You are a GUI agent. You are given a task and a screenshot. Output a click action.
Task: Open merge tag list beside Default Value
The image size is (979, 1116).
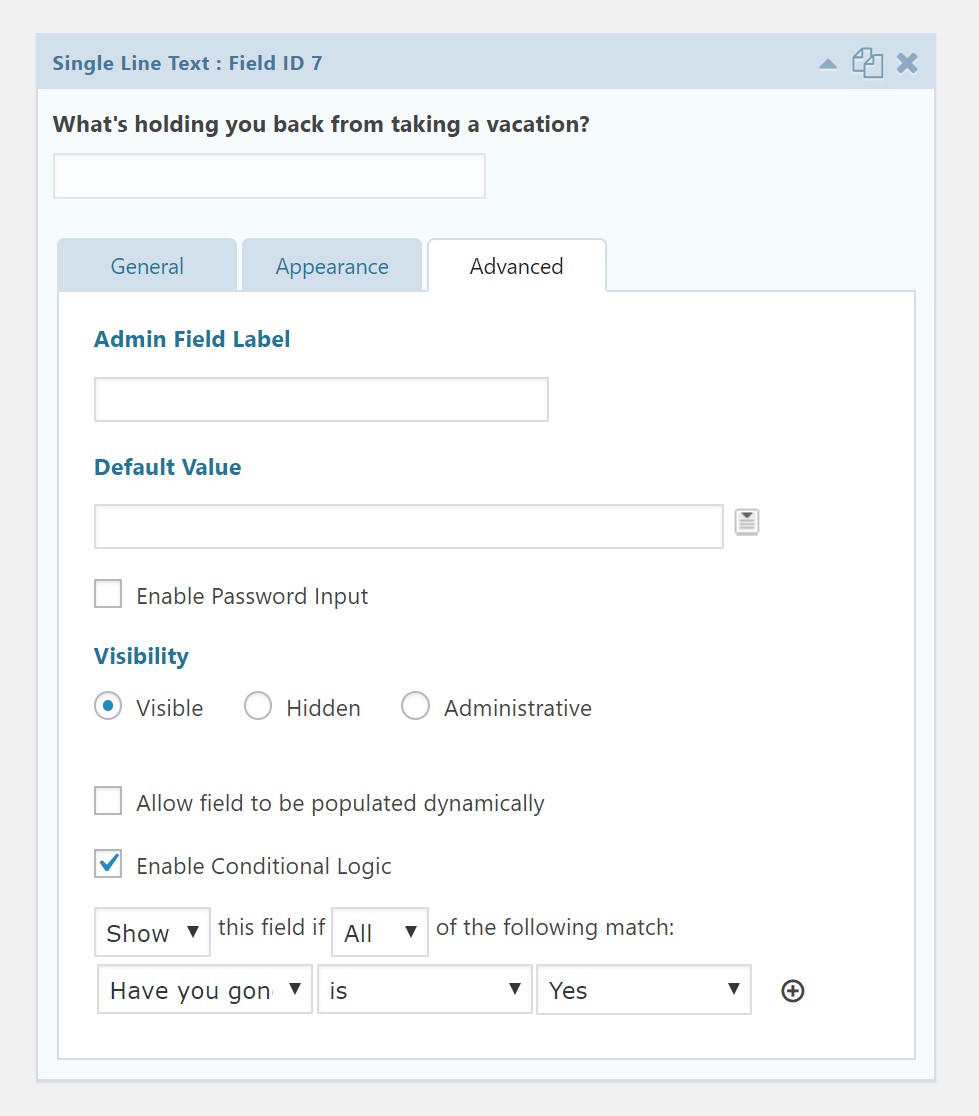tap(747, 521)
